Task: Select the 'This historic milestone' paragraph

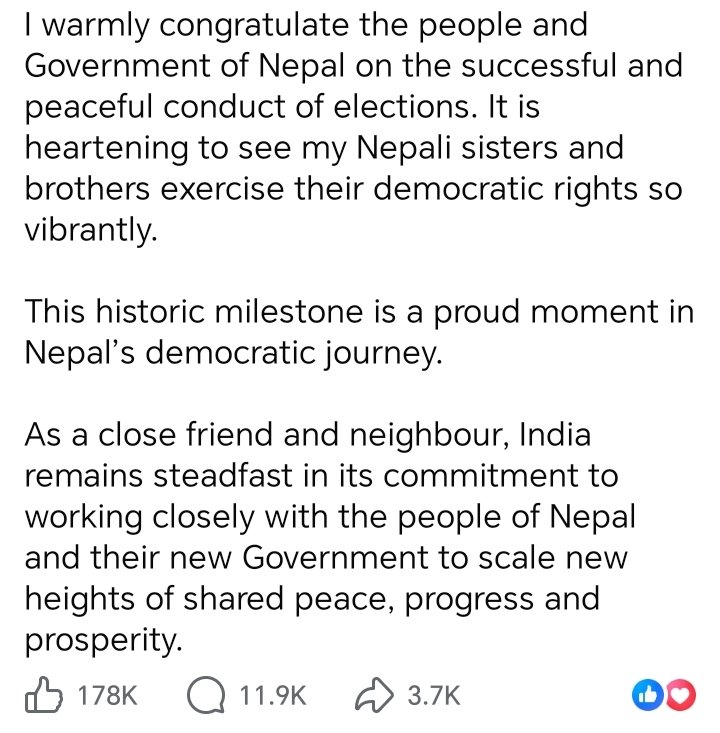Action: (359, 331)
